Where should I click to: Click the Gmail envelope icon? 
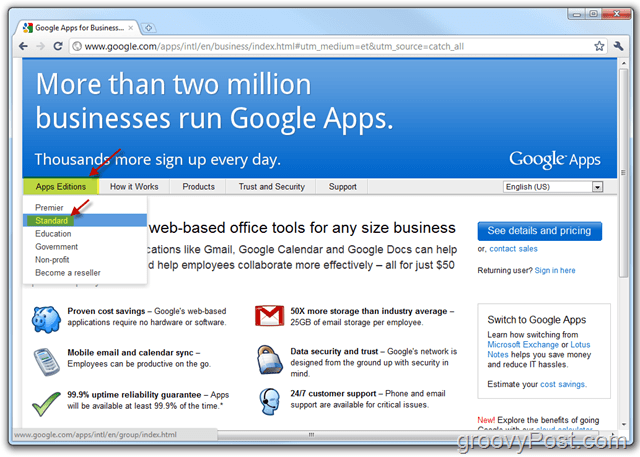click(x=269, y=315)
